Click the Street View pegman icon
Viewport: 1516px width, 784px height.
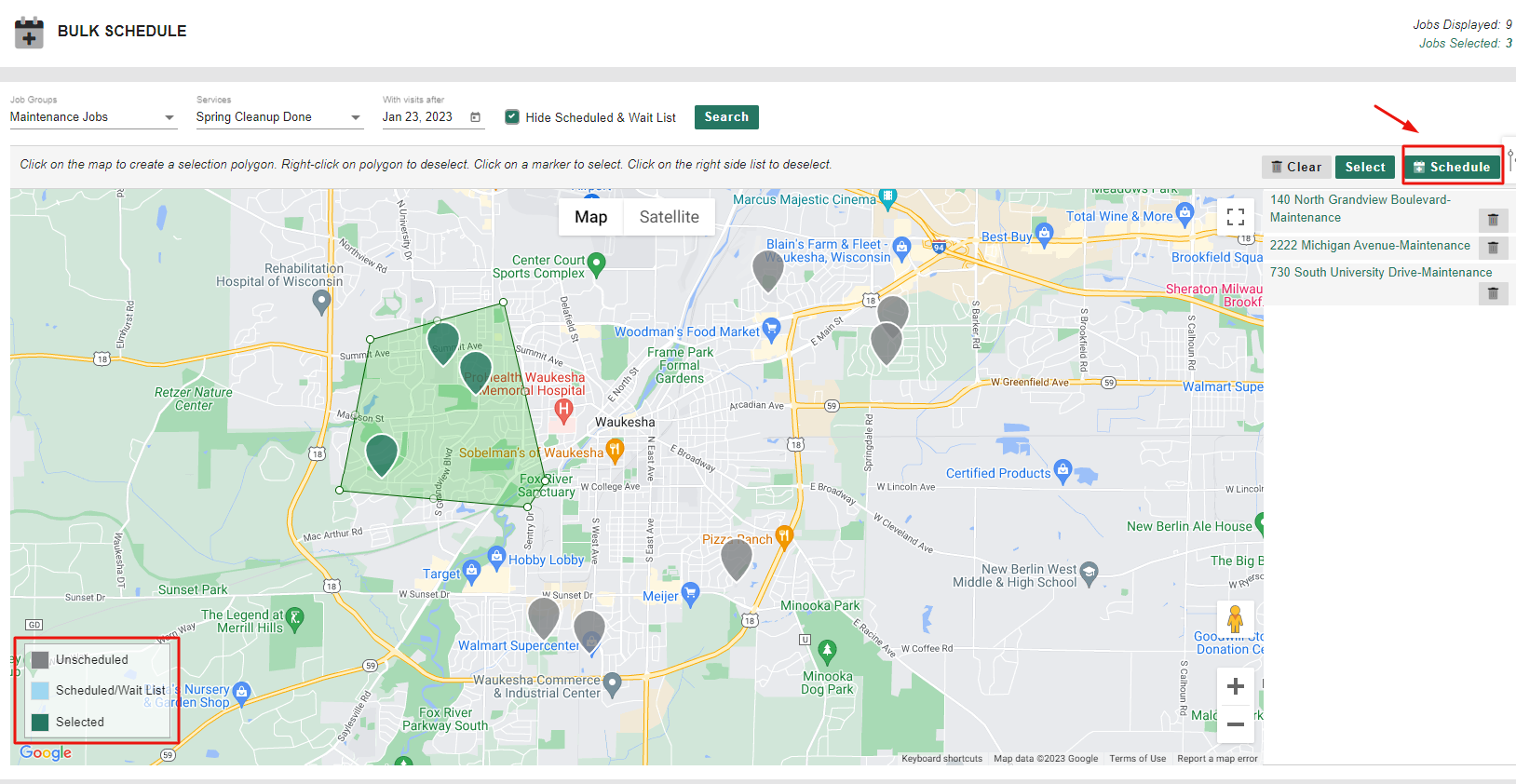(x=1235, y=619)
